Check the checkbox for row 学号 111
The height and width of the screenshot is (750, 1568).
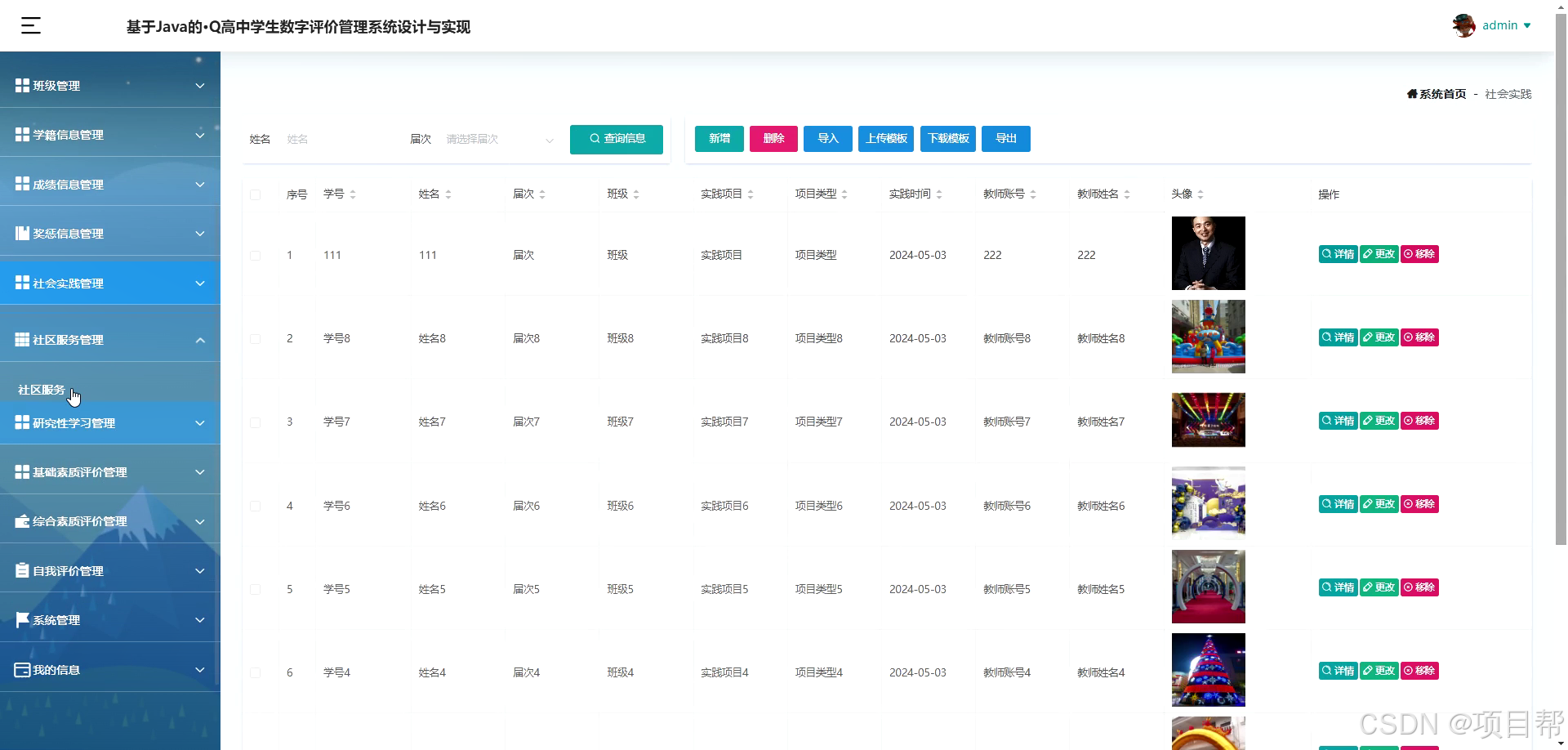256,256
